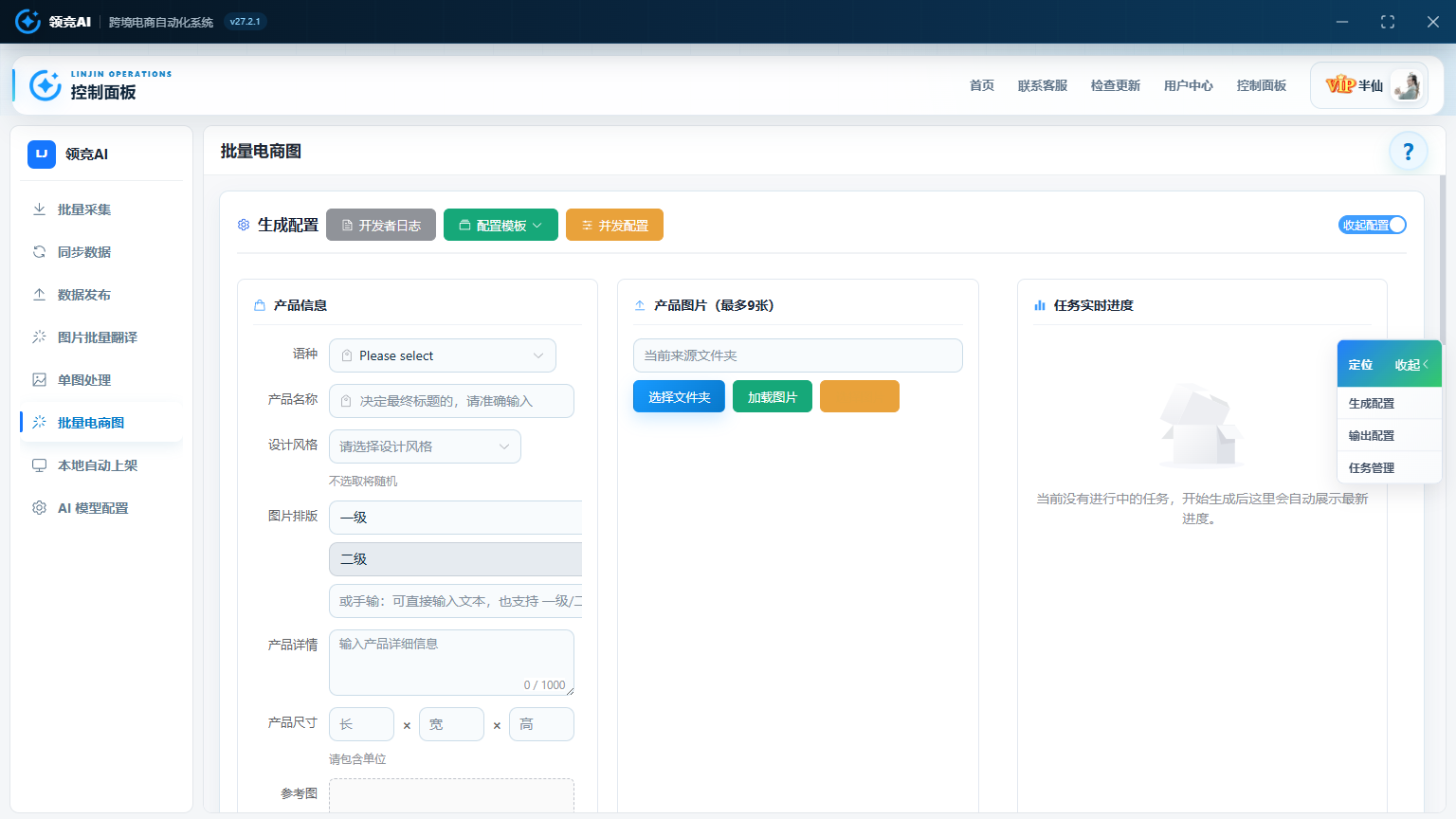Jump to 输出配置 in the floating panel
1456x819 pixels.
(1390, 435)
